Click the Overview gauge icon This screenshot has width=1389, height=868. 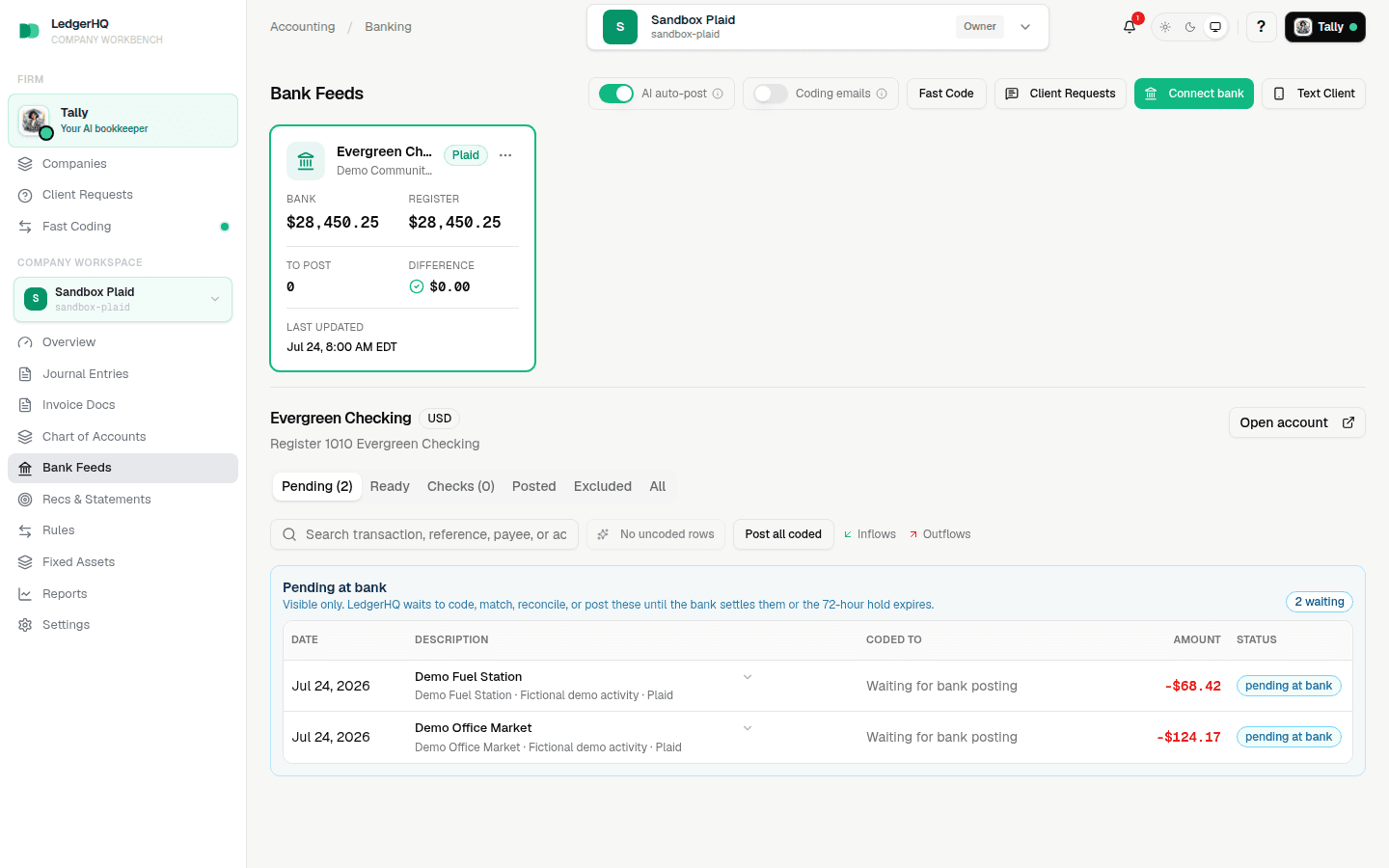(x=25, y=342)
